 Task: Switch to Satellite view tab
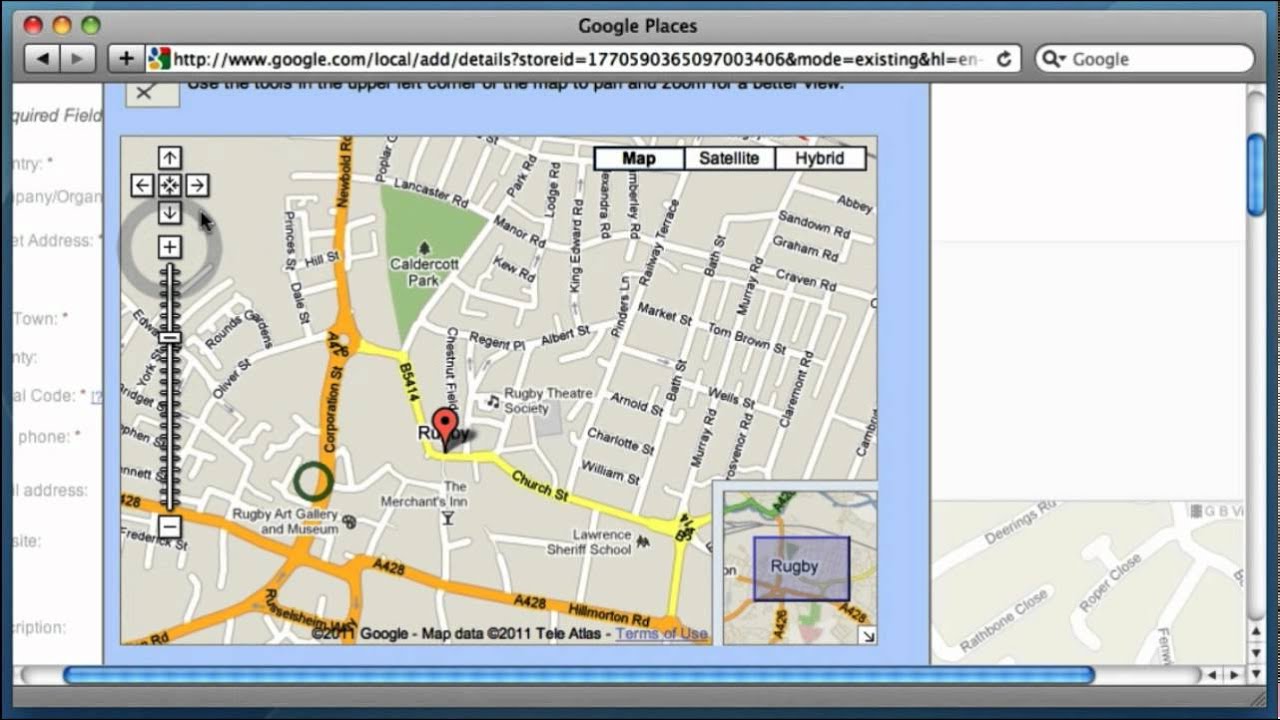coord(729,158)
